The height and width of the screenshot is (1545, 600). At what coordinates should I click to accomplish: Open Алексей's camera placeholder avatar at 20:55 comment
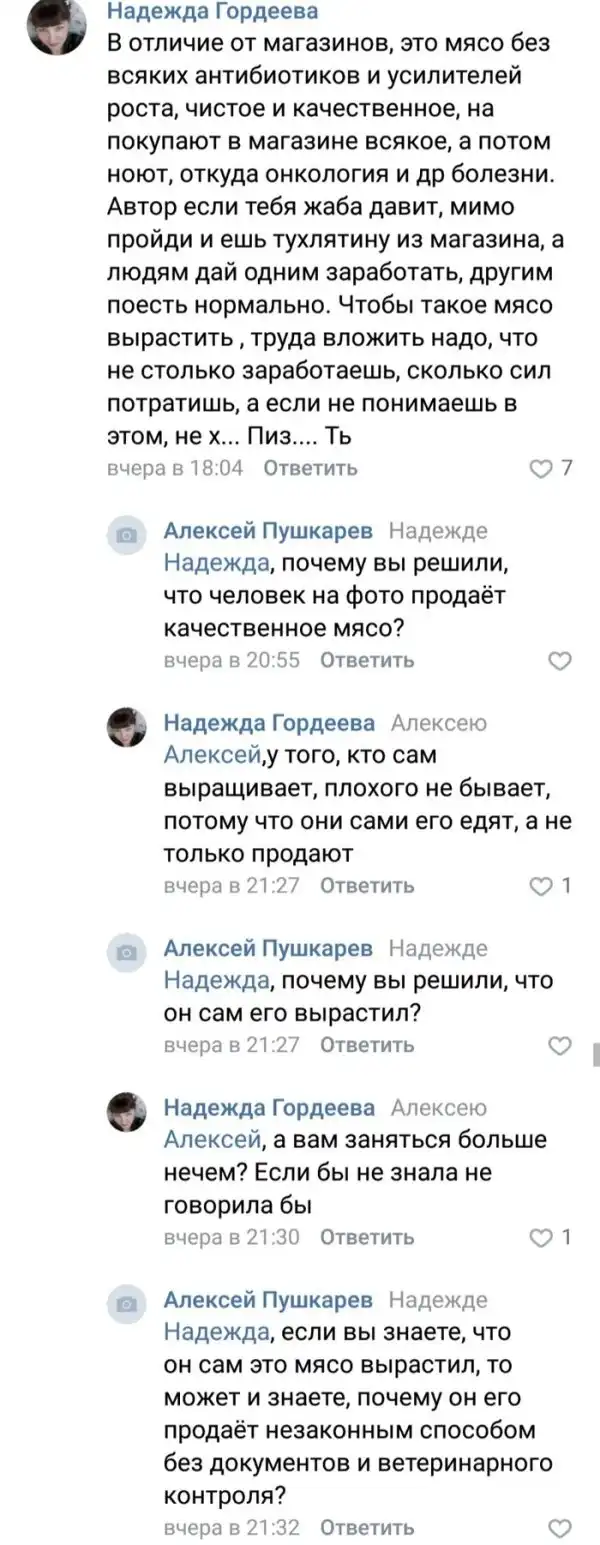tap(127, 535)
